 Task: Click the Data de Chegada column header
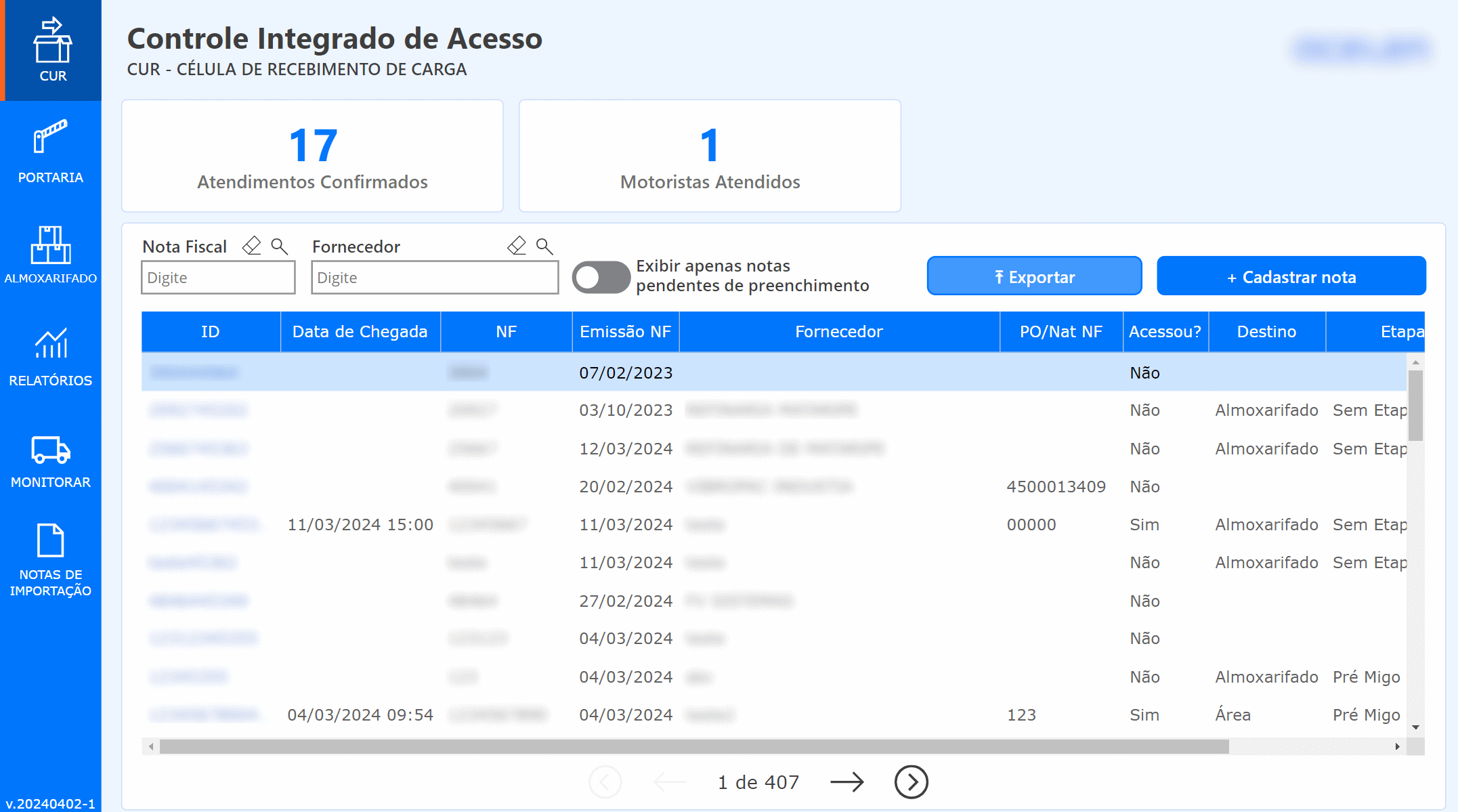[x=360, y=331]
